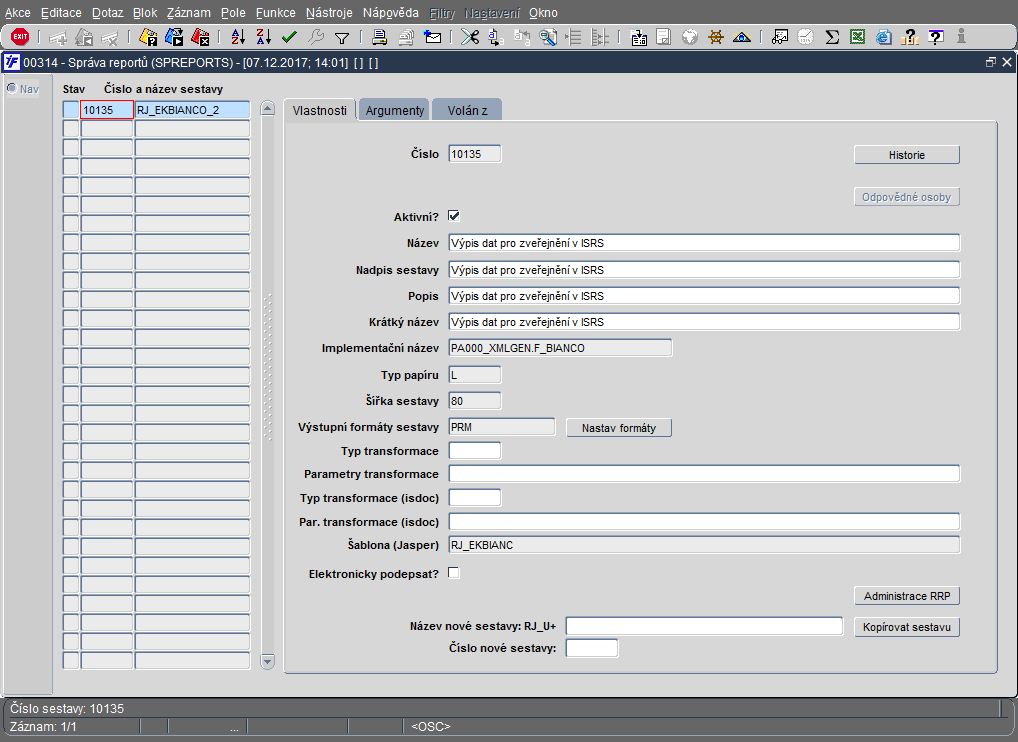Switch to the Volán z tab
This screenshot has height=742, width=1018.
[x=467, y=110]
